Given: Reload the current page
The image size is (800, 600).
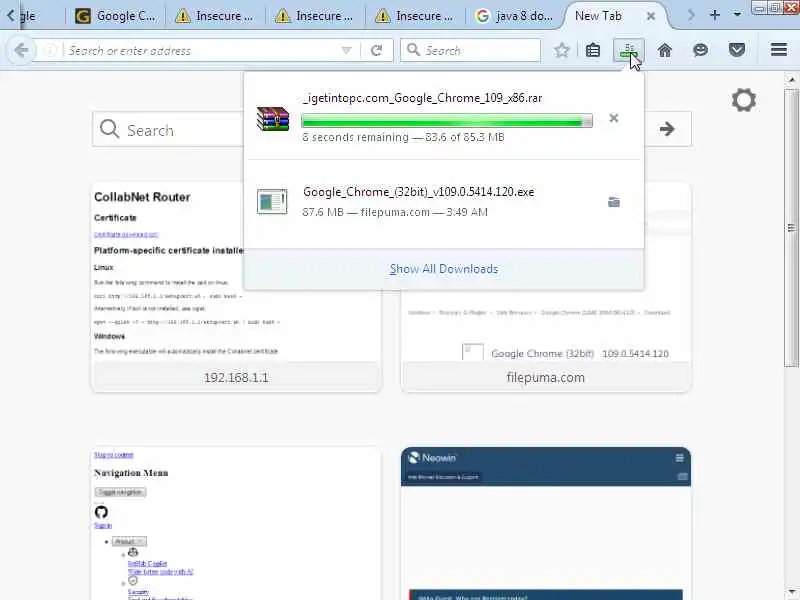Looking at the screenshot, I should [377, 50].
